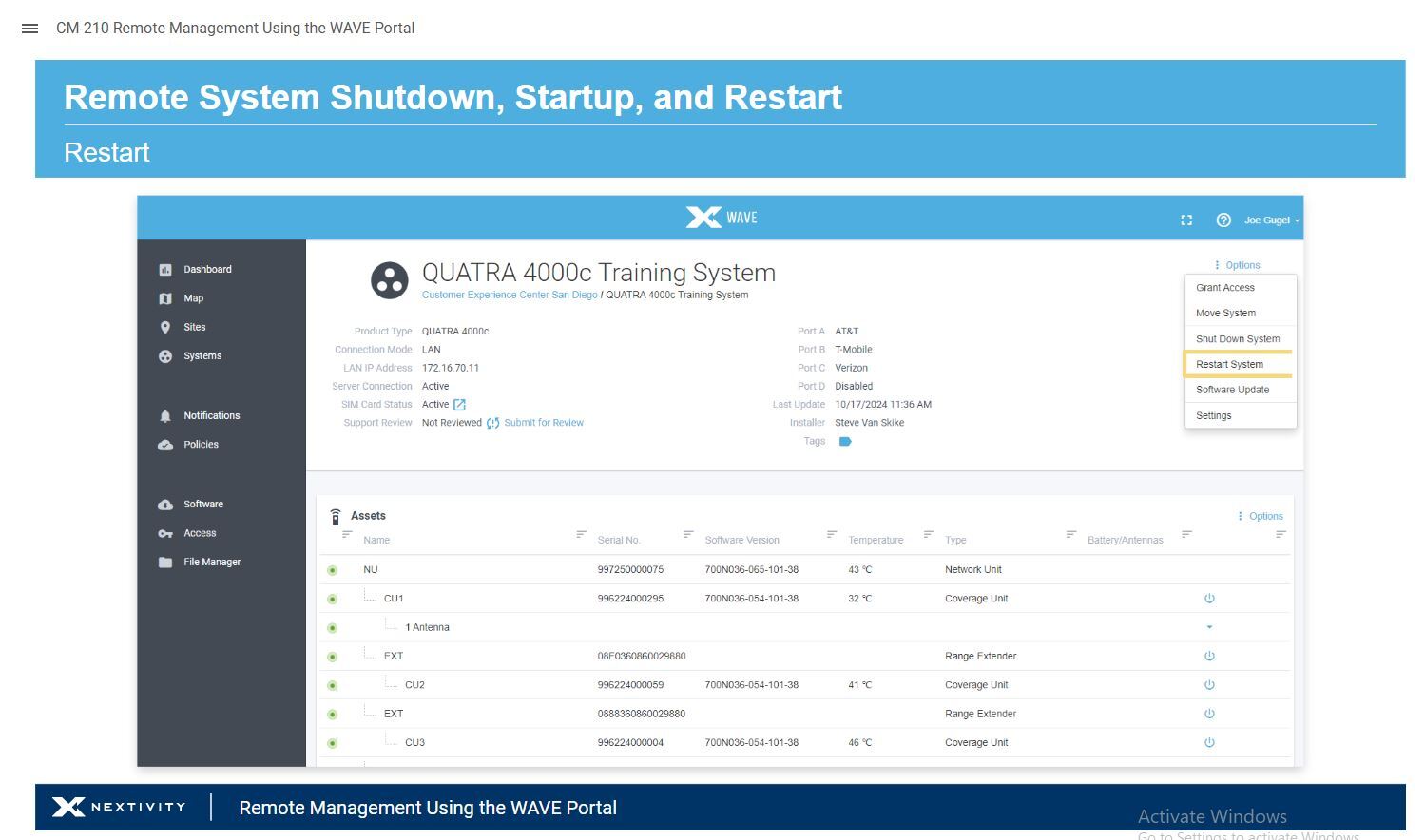This screenshot has width=1425, height=840.
Task: Click the power icon on CU3 row
Action: pos(1209,743)
